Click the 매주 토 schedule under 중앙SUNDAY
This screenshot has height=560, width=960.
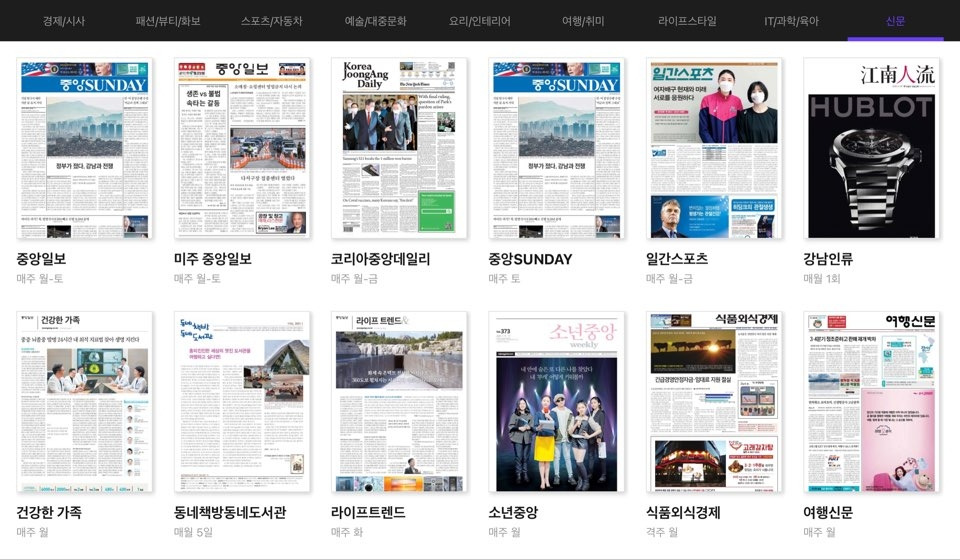pos(504,278)
